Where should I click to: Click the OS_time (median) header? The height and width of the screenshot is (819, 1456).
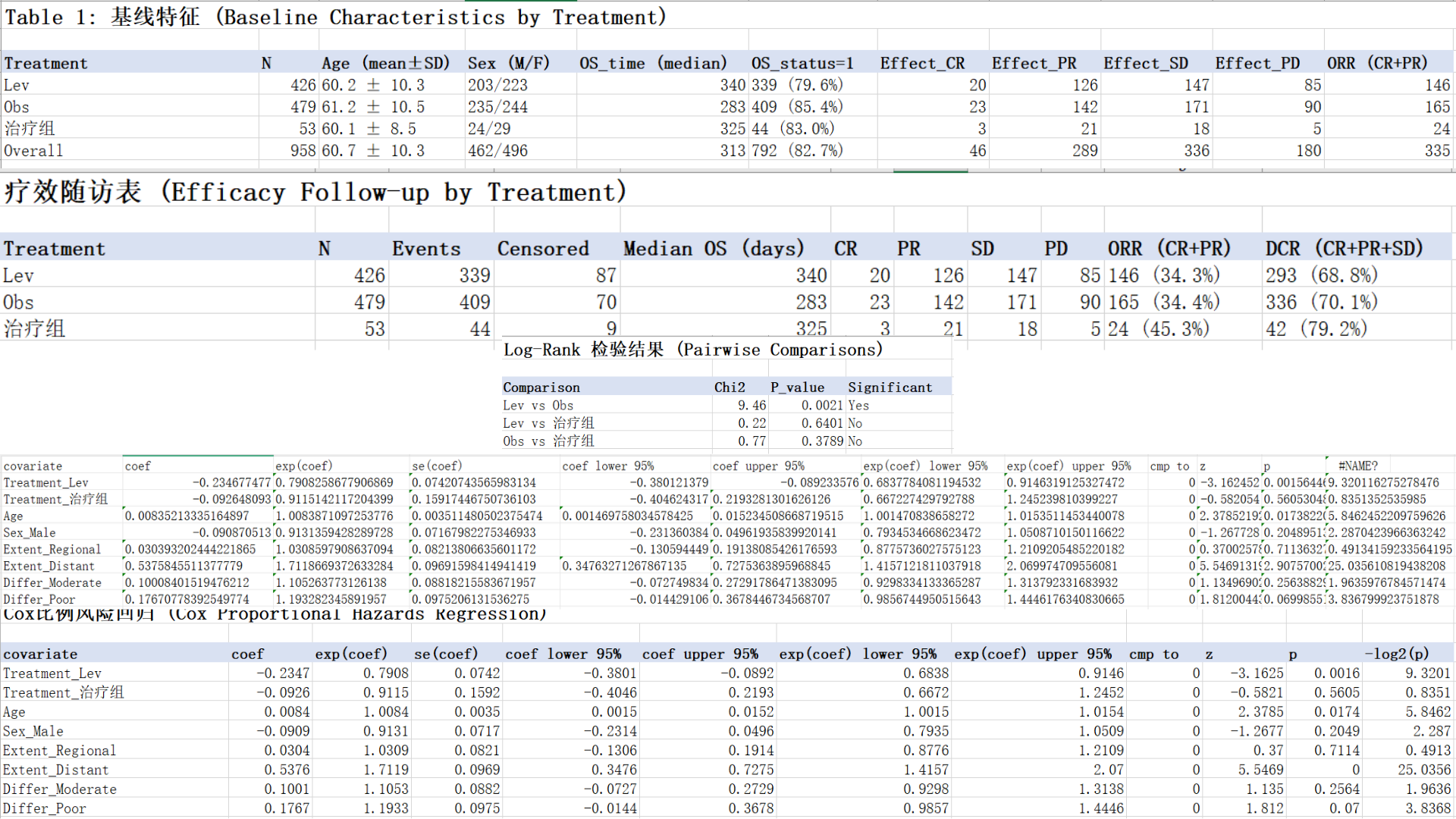tap(653, 64)
